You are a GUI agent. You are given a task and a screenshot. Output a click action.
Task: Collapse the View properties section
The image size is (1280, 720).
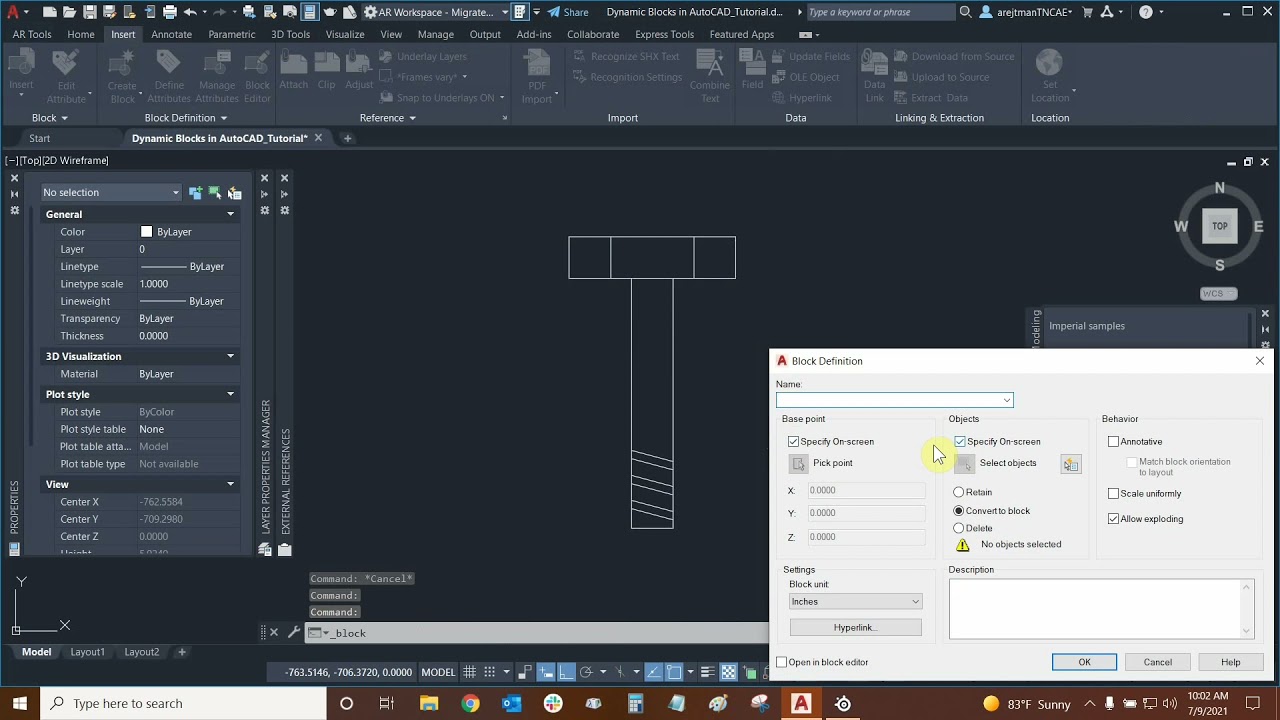click(x=230, y=484)
